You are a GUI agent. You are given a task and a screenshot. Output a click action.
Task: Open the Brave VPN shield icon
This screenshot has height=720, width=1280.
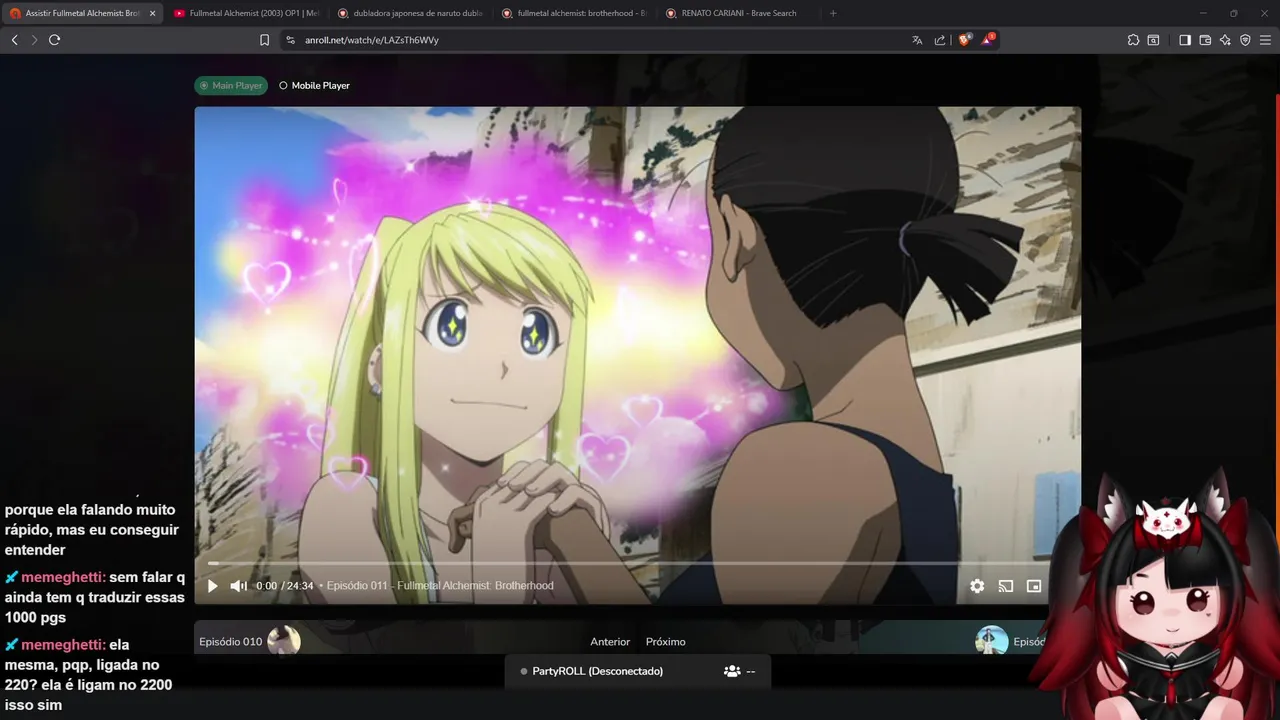point(1245,40)
